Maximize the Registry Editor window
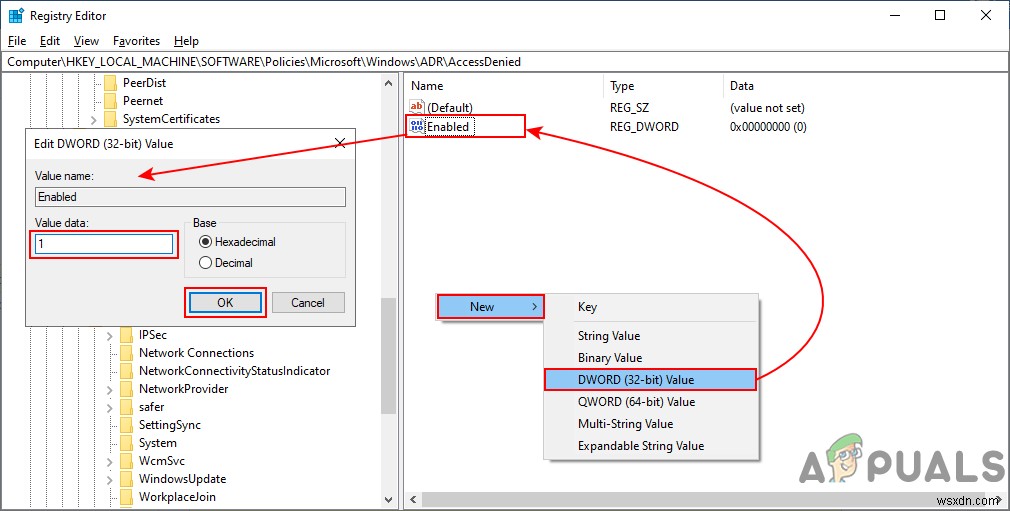This screenshot has width=1010, height=511. pyautogui.click(x=940, y=15)
